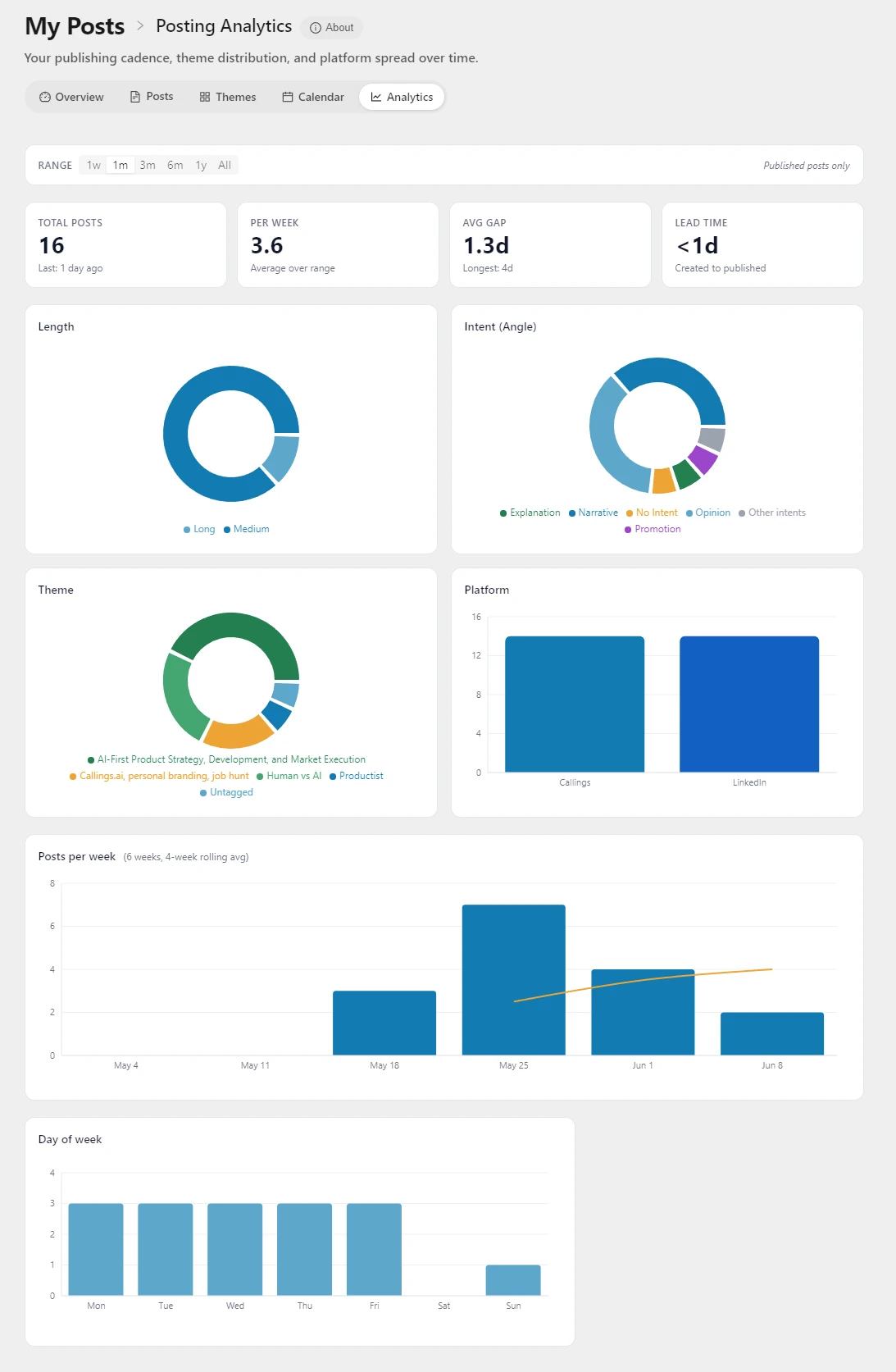
Task: Toggle Human vs AI legend item
Action: click(289, 777)
